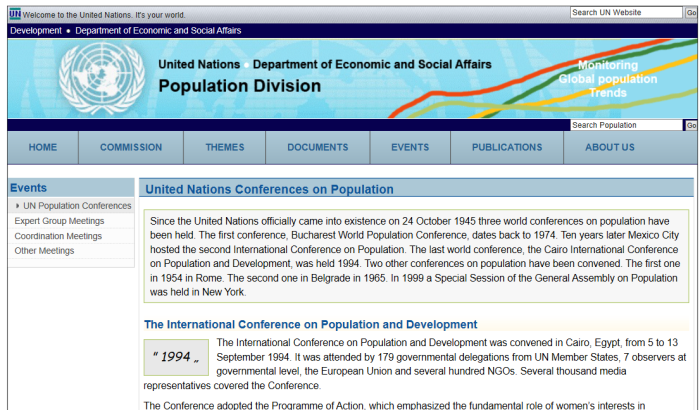Click the 1994 year badge
700x410 pixels.
tap(176, 357)
